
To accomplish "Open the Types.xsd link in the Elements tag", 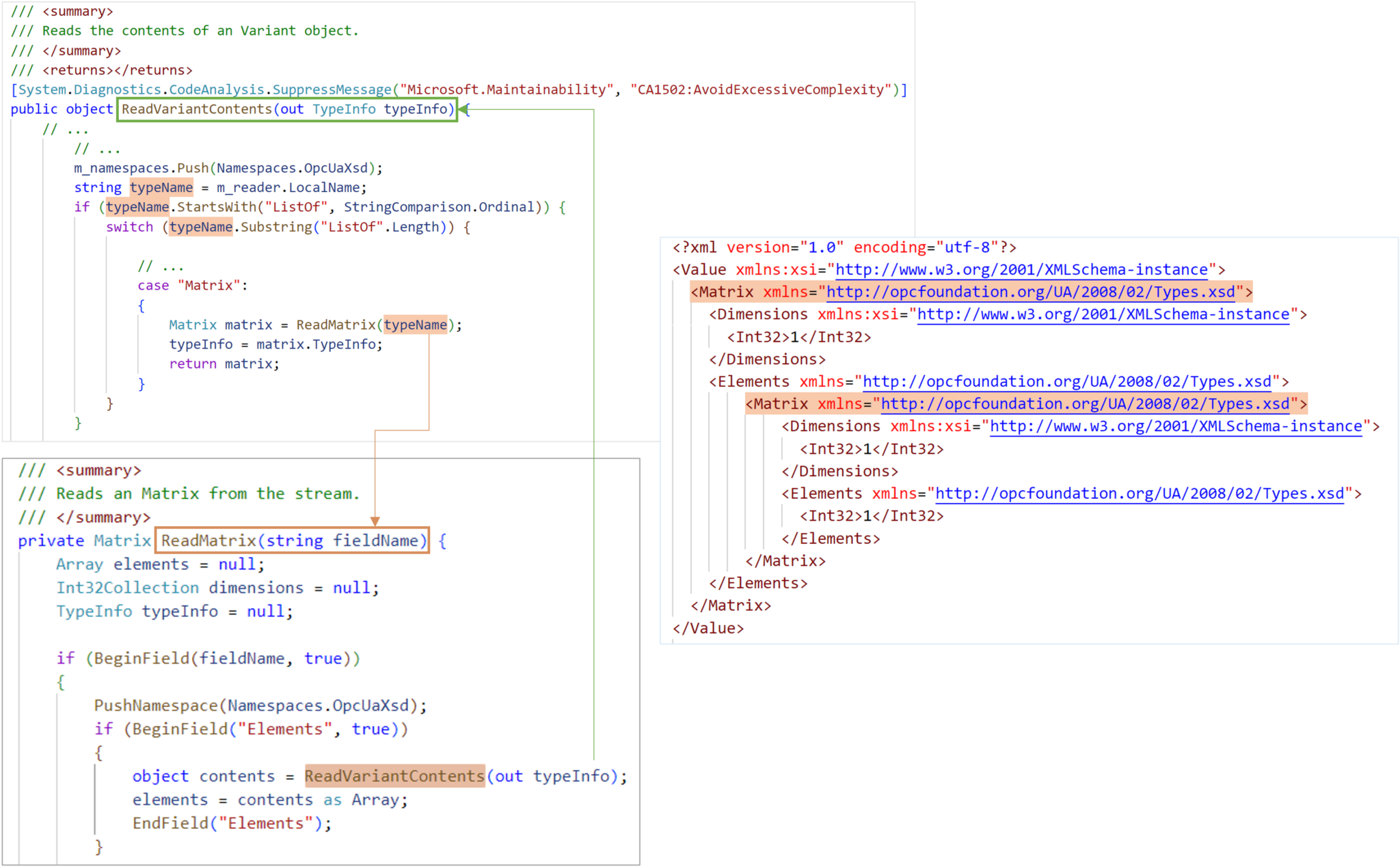I will (x=1065, y=381).
